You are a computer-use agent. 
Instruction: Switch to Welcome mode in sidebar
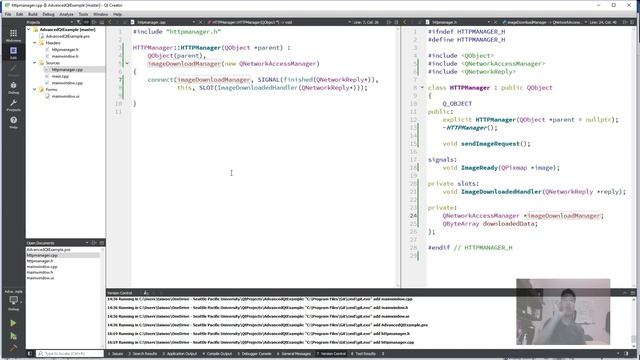pos(13,35)
